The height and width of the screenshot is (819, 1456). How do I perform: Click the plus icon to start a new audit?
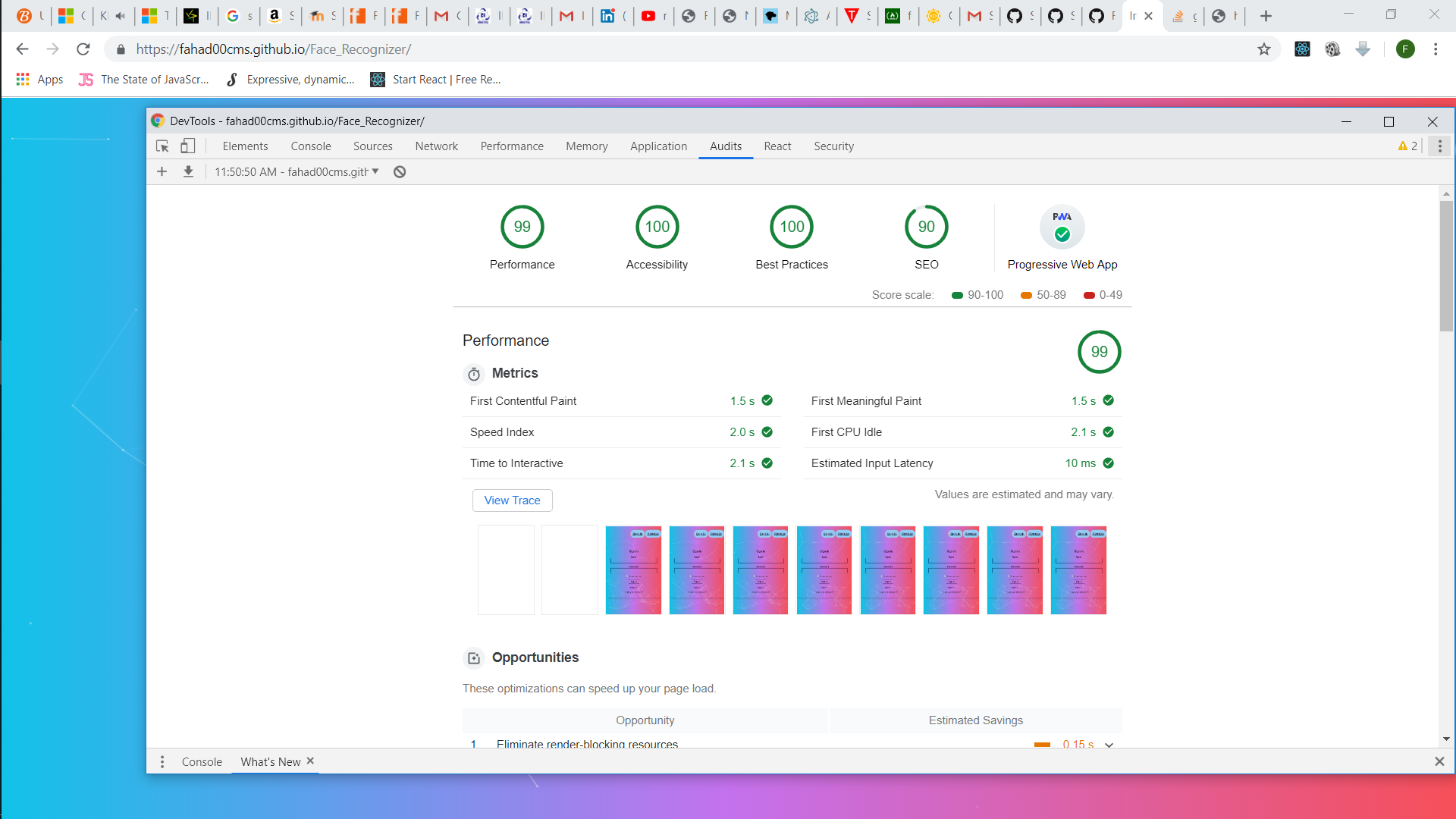pyautogui.click(x=162, y=172)
